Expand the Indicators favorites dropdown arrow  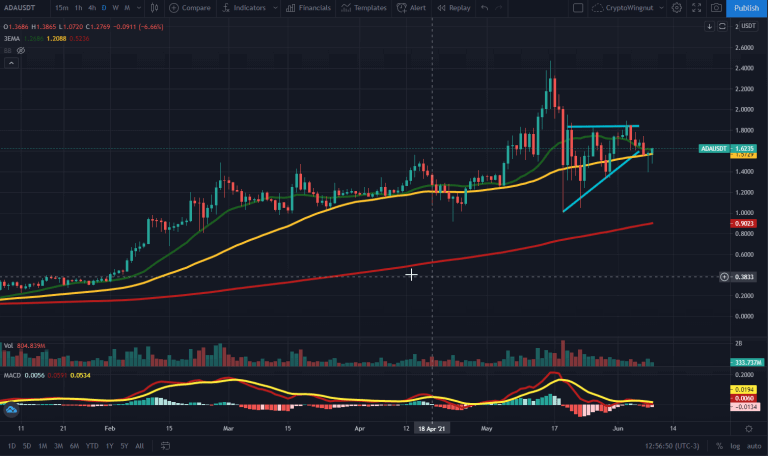point(275,8)
